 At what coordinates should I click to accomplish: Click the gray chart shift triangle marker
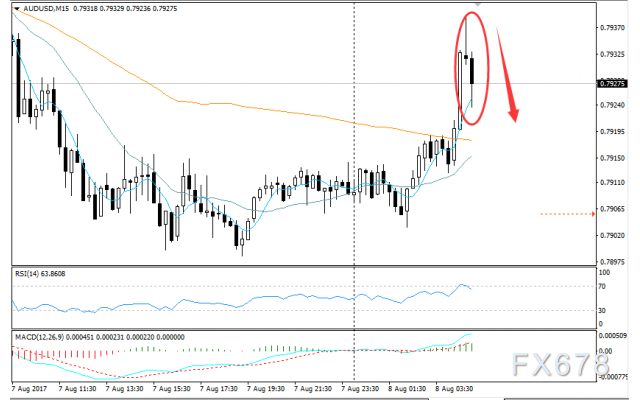(x=478, y=4)
